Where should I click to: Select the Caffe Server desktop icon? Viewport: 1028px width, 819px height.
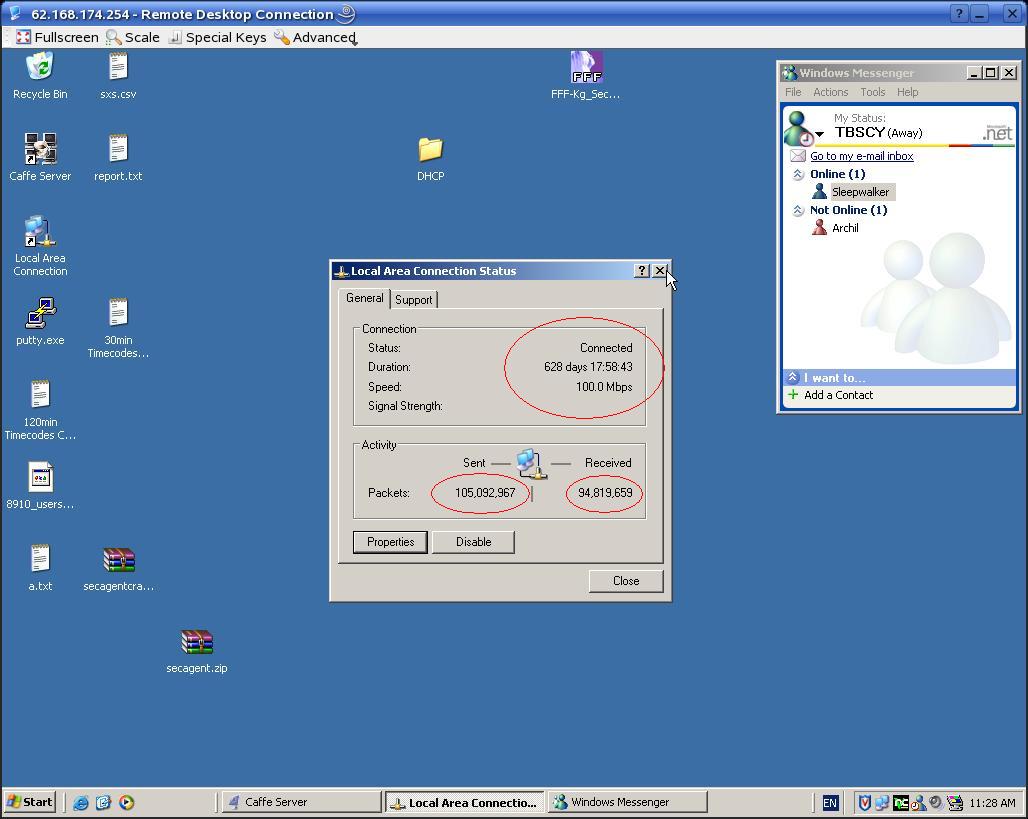pos(40,151)
